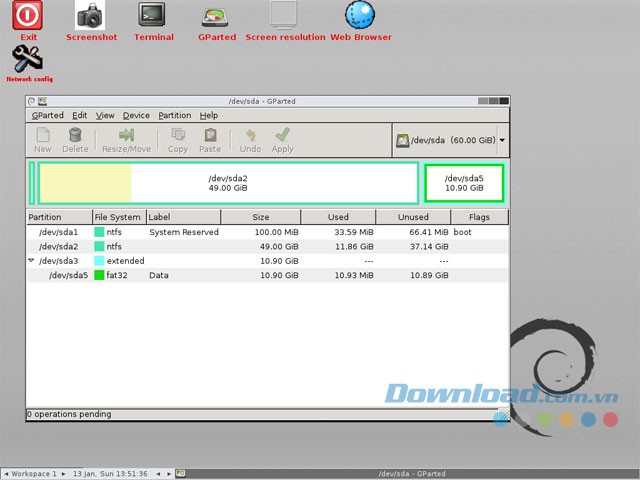Select the /dev/sda2 block in disk map
Viewport: 640px width, 480px height.
tap(228, 183)
